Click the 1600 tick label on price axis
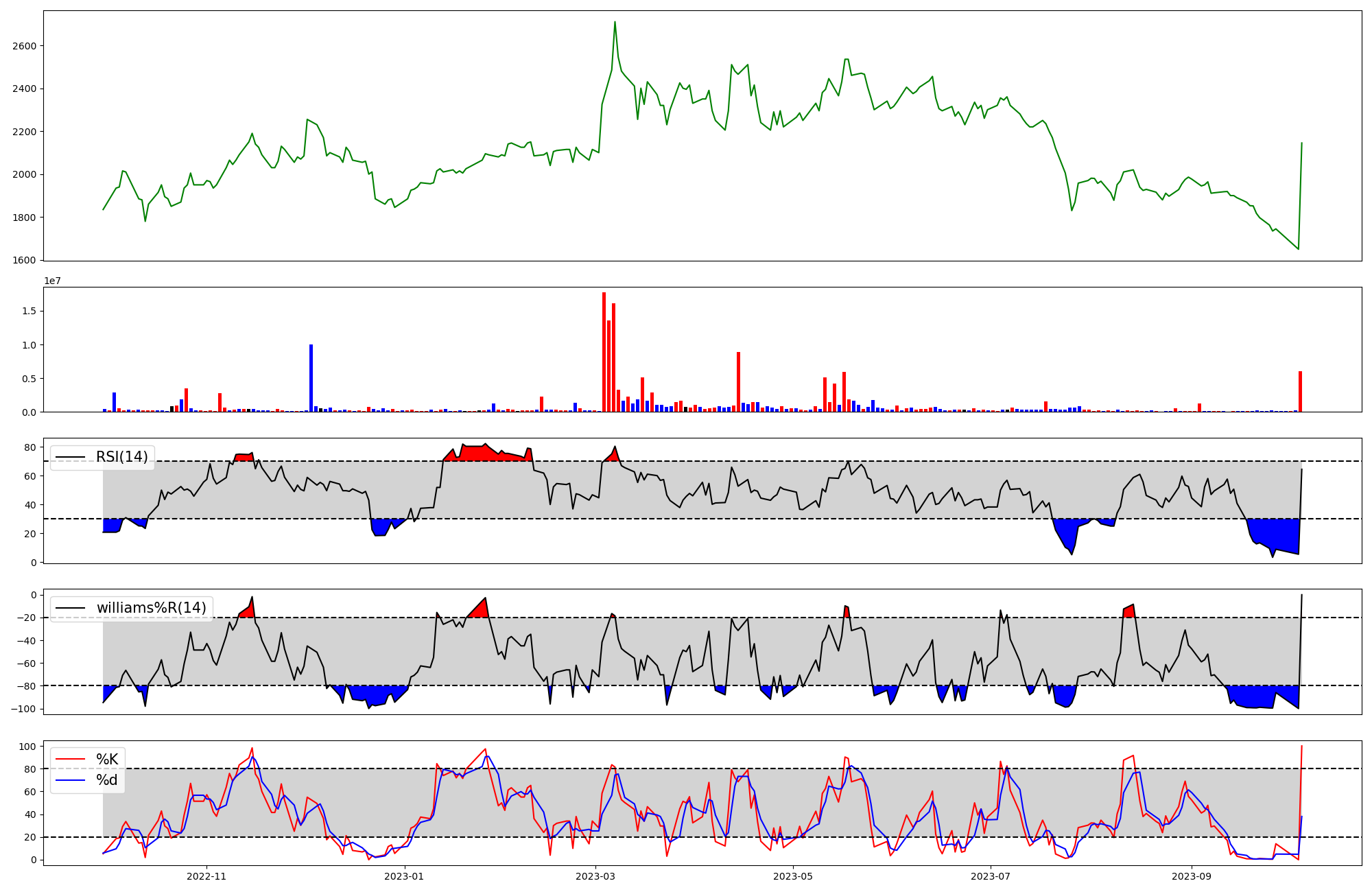Viewport: 1372px width, 892px height. point(24,260)
